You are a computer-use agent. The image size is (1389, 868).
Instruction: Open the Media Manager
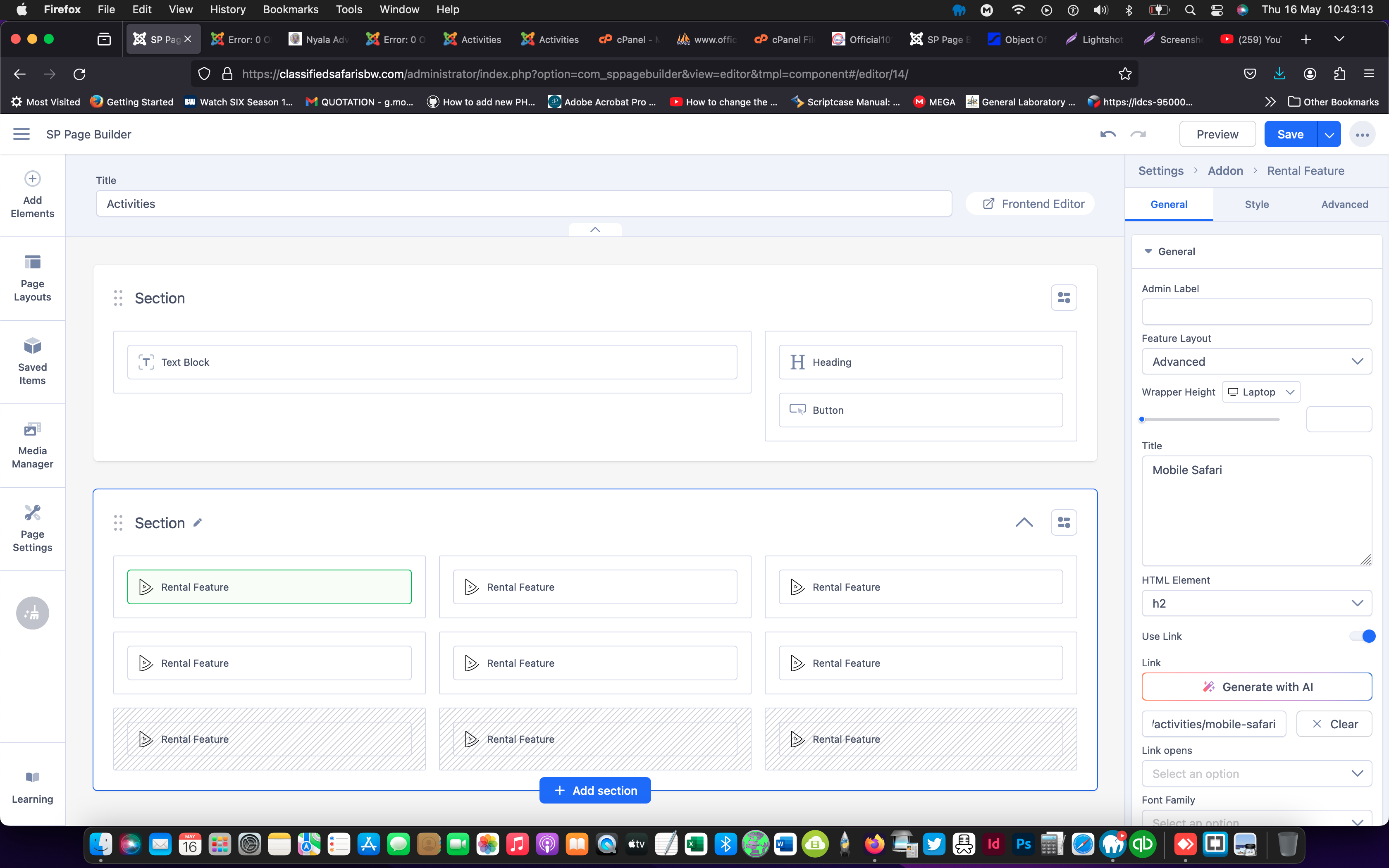[32, 445]
